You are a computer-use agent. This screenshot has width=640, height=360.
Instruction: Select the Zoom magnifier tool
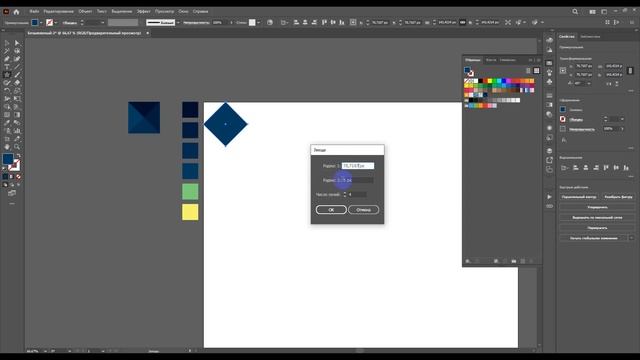click(17, 147)
